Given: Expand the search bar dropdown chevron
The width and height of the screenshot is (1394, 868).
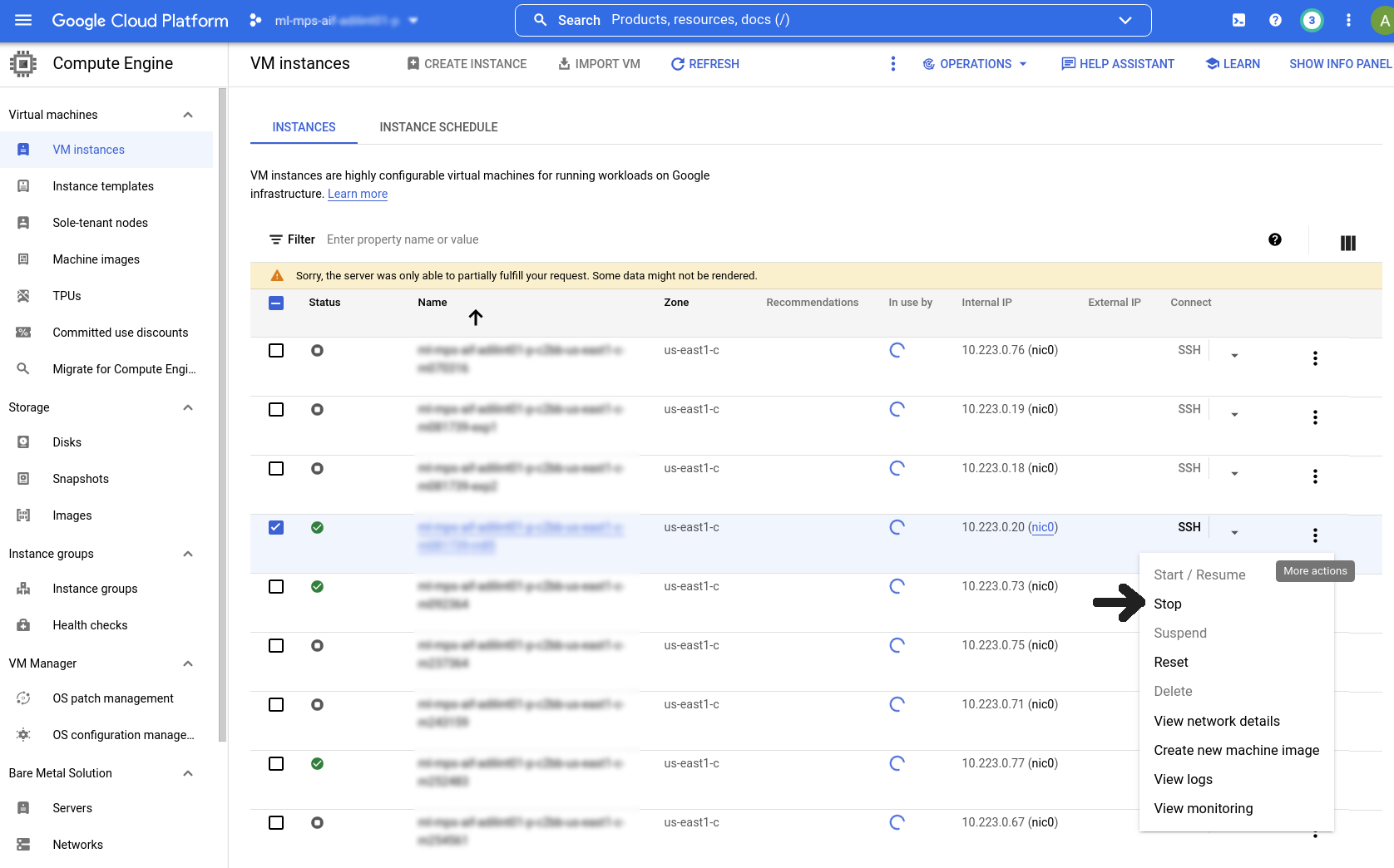Looking at the screenshot, I should point(1125,20).
